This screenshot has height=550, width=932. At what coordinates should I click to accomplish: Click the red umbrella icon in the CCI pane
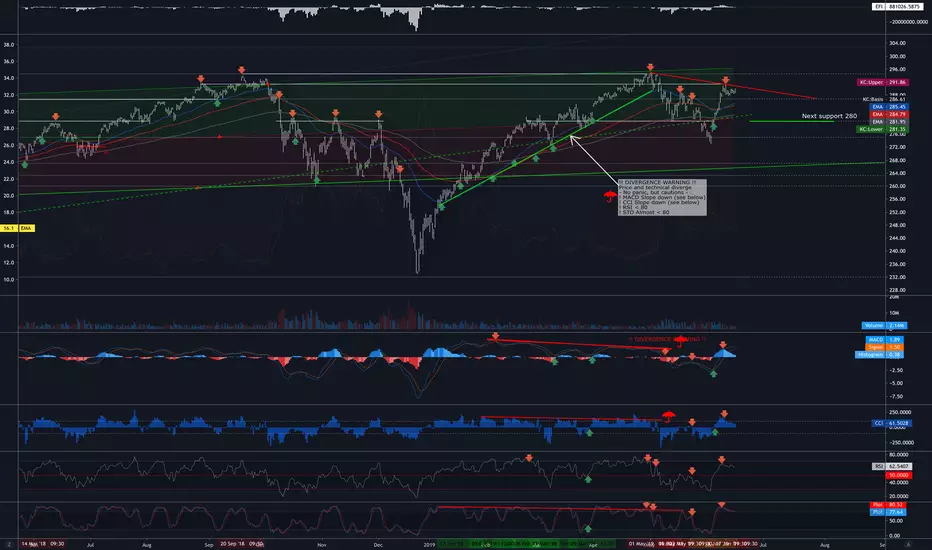(669, 416)
